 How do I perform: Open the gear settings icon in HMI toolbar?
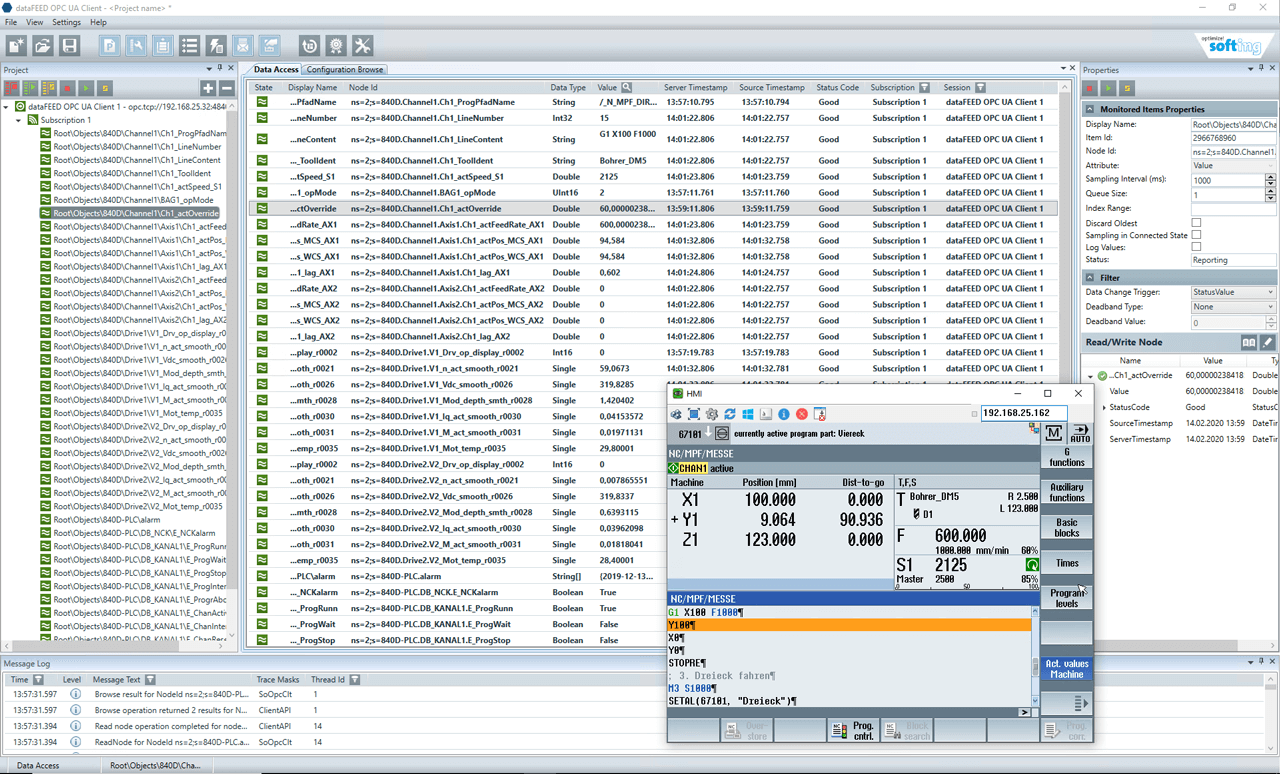(711, 413)
